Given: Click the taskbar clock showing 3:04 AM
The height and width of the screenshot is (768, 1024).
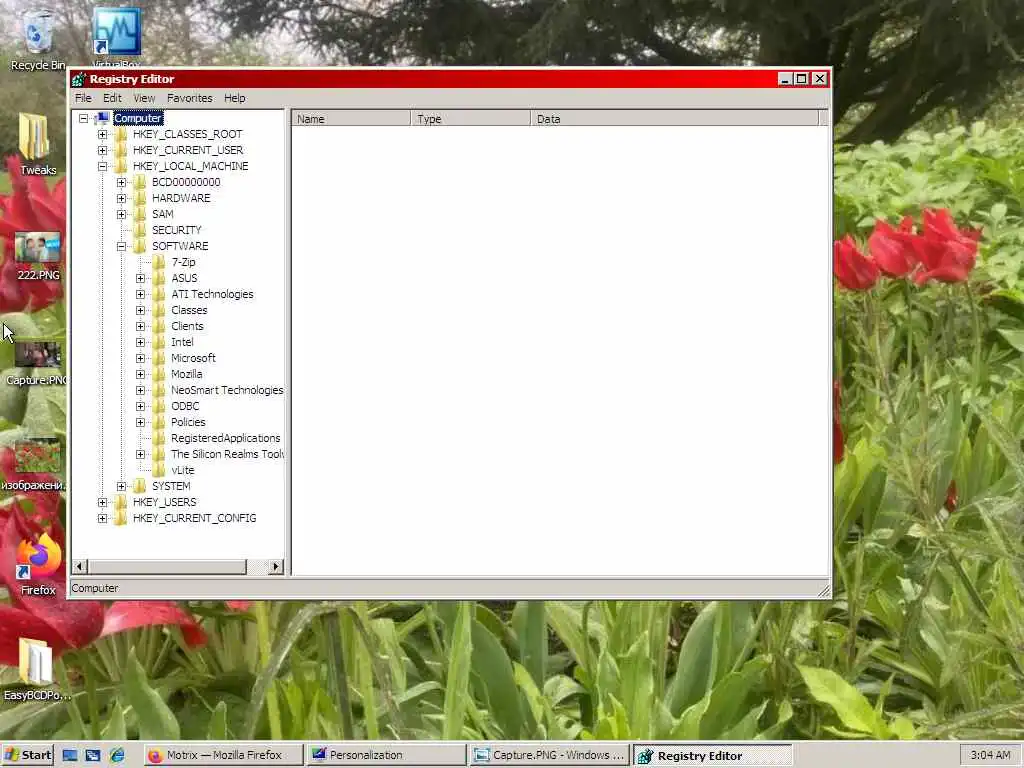Looking at the screenshot, I should [x=990, y=755].
